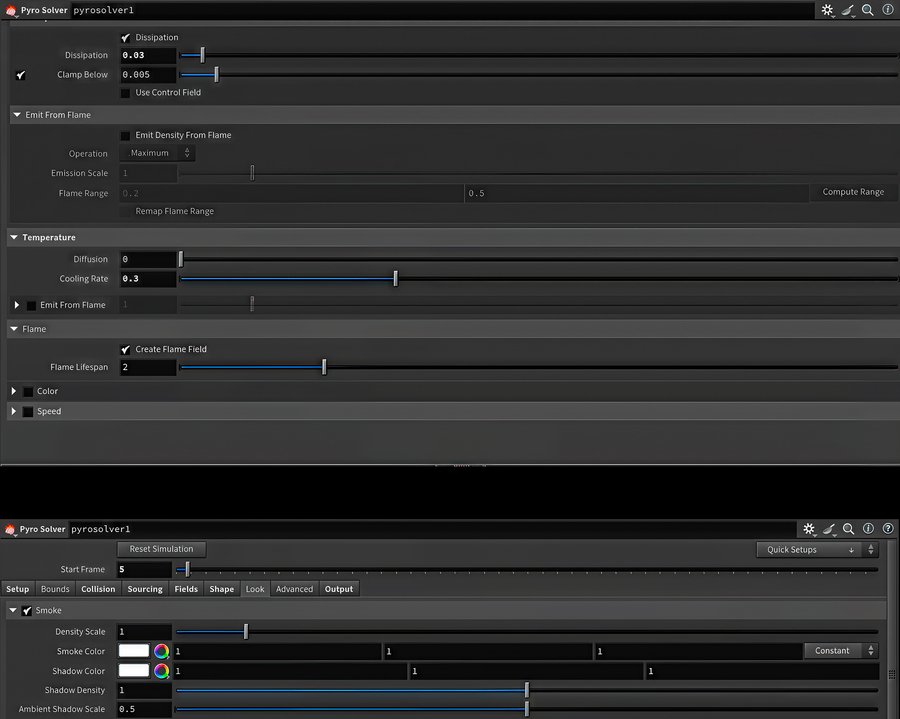The image size is (900, 719).
Task: Collapse the Emit From Flame density section
Action: point(17,115)
